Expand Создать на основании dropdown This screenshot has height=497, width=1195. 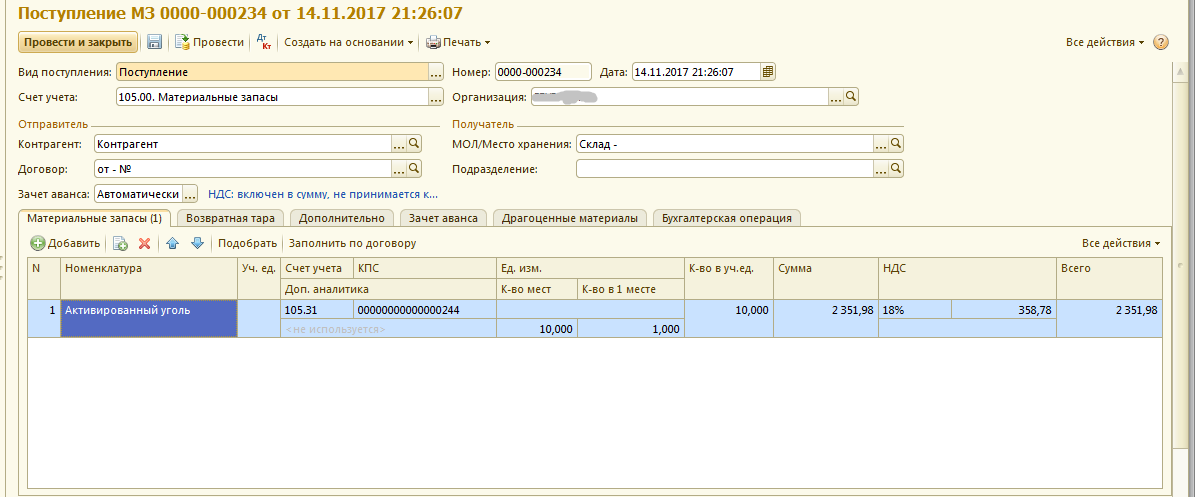(x=349, y=42)
